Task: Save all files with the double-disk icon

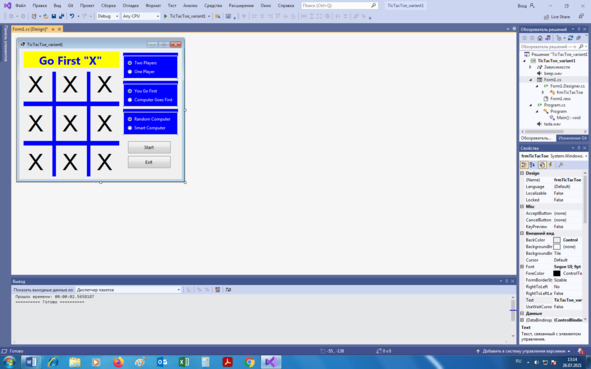Action: coord(61,16)
